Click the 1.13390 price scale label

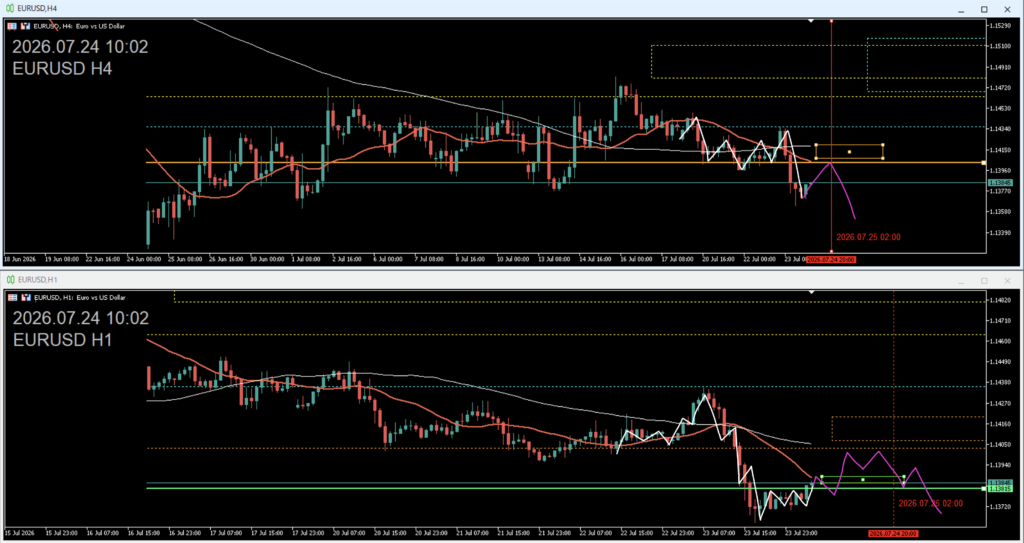pyautogui.click(x=998, y=232)
